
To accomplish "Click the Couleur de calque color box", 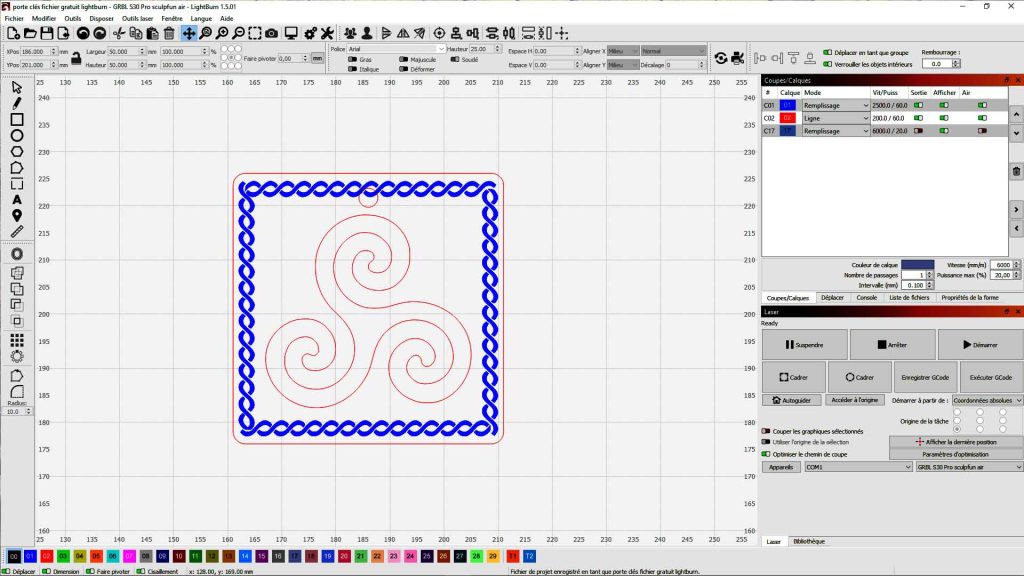I will coord(918,265).
